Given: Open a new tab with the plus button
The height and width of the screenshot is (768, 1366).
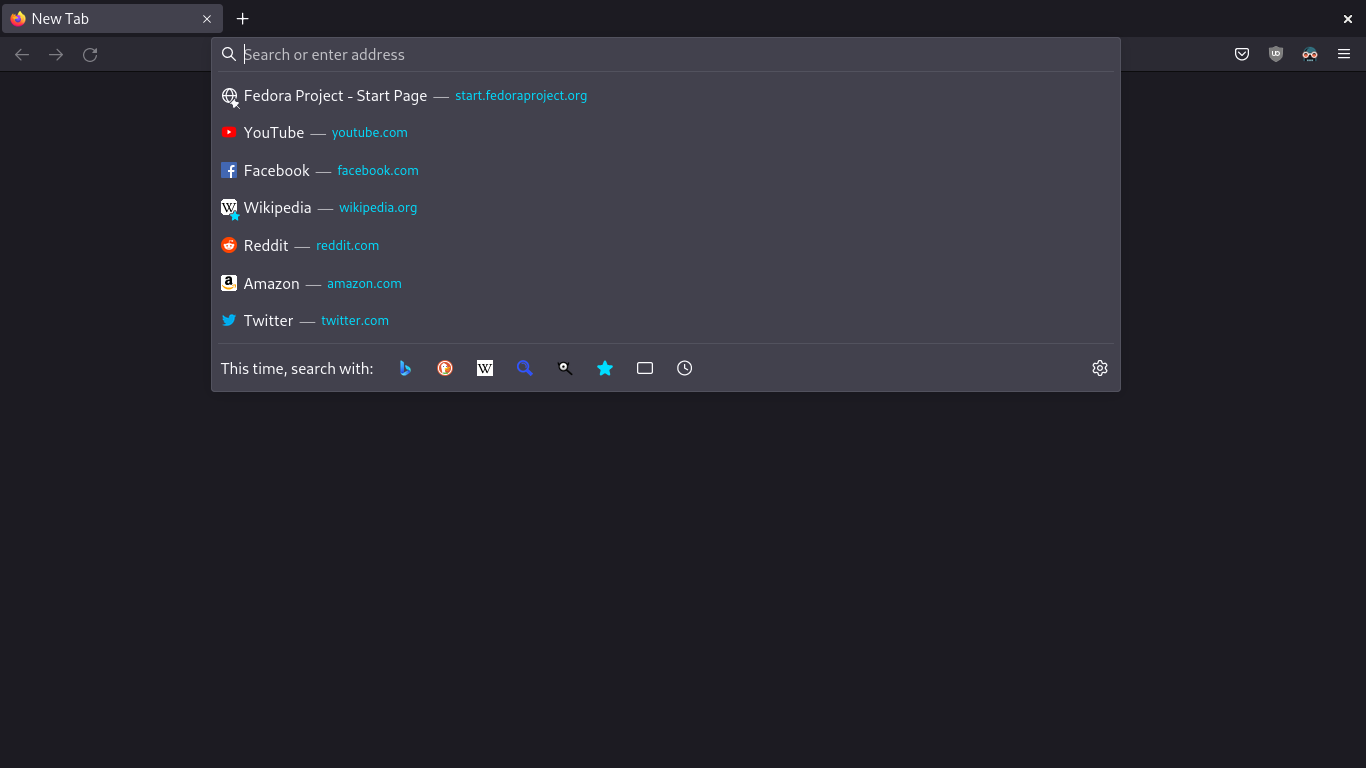Looking at the screenshot, I should click(x=242, y=19).
